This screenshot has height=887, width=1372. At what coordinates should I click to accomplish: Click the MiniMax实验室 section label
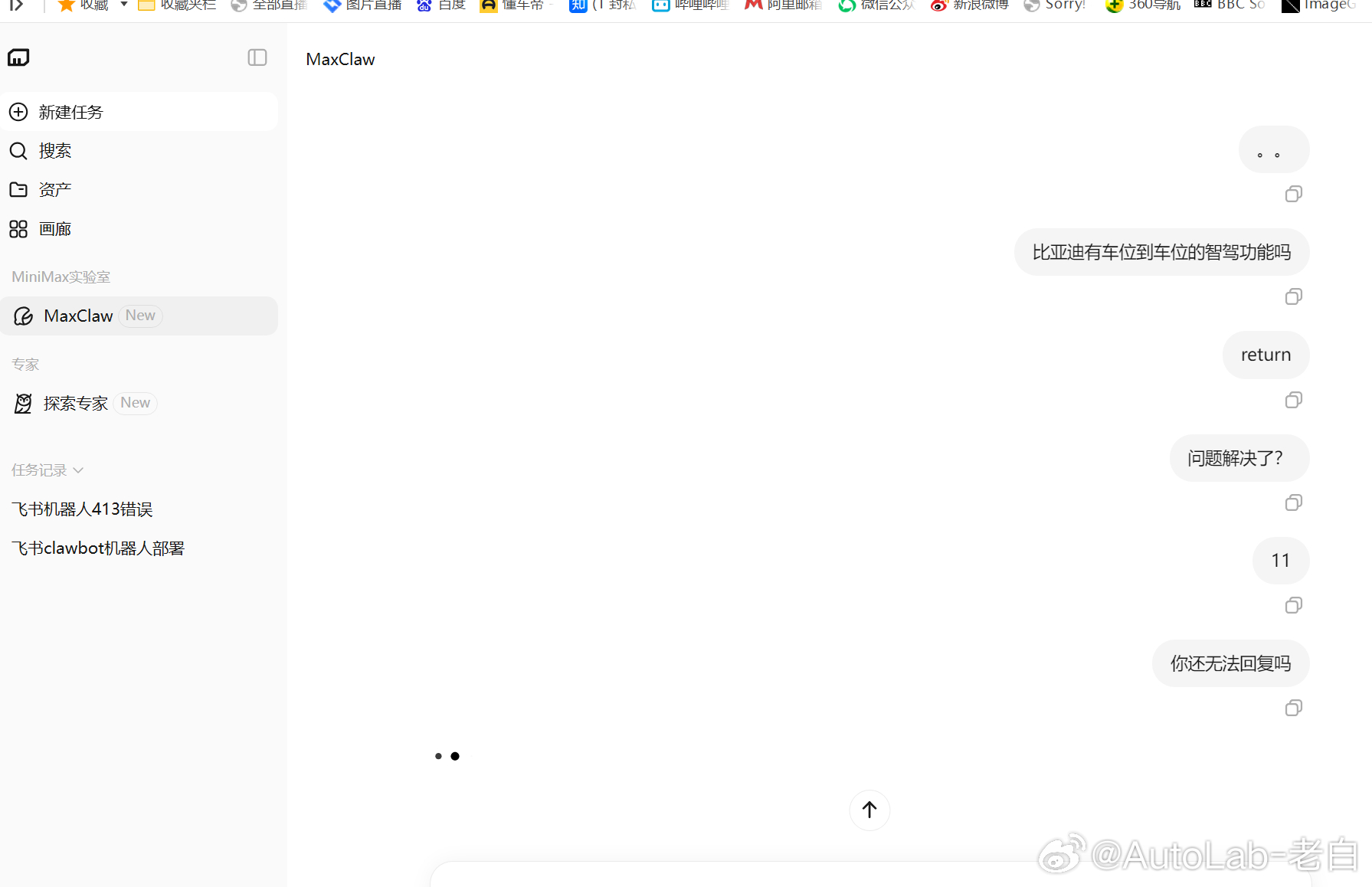pyautogui.click(x=61, y=277)
